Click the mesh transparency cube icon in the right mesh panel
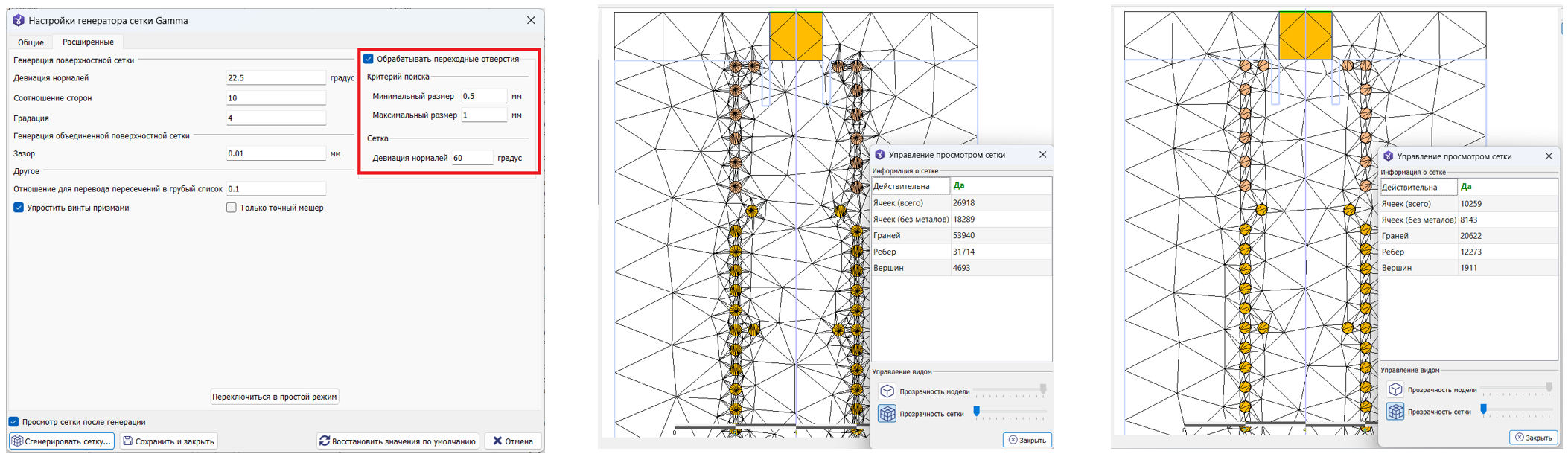Image resolution: width=1568 pixels, height=454 pixels. point(1395,411)
